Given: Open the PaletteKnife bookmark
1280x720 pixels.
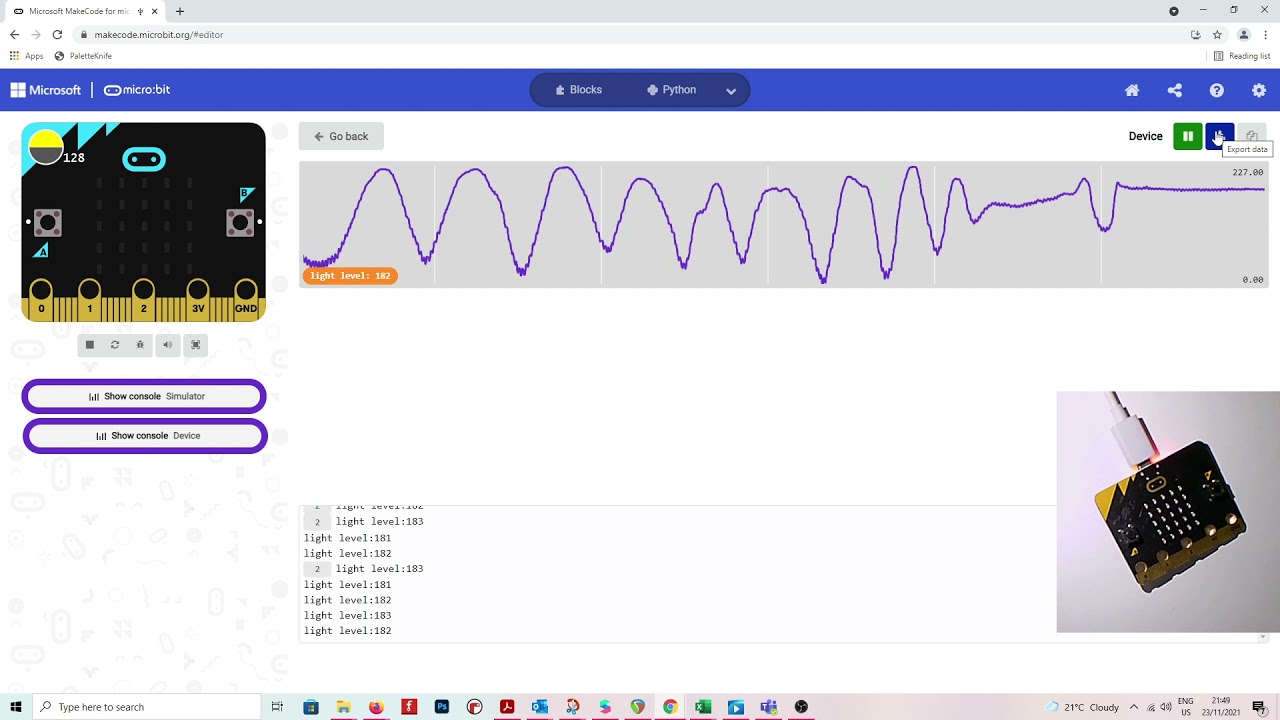Looking at the screenshot, I should pos(83,56).
